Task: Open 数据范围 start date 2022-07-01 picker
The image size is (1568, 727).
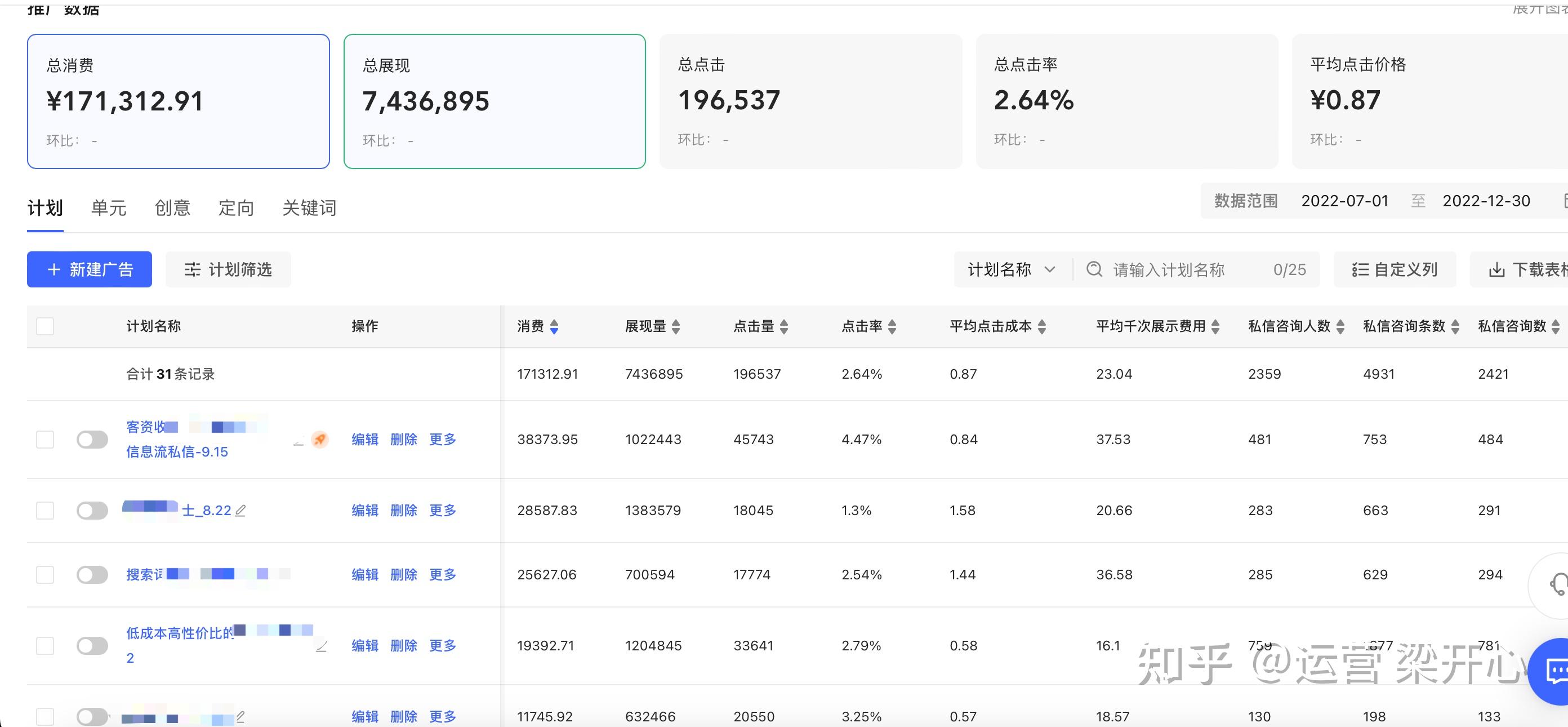Action: coord(1344,201)
